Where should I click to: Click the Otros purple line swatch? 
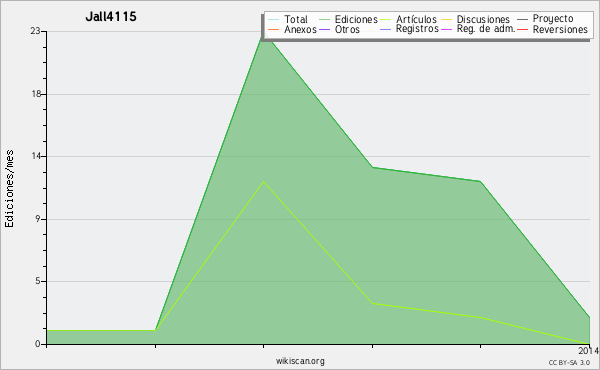324,29
